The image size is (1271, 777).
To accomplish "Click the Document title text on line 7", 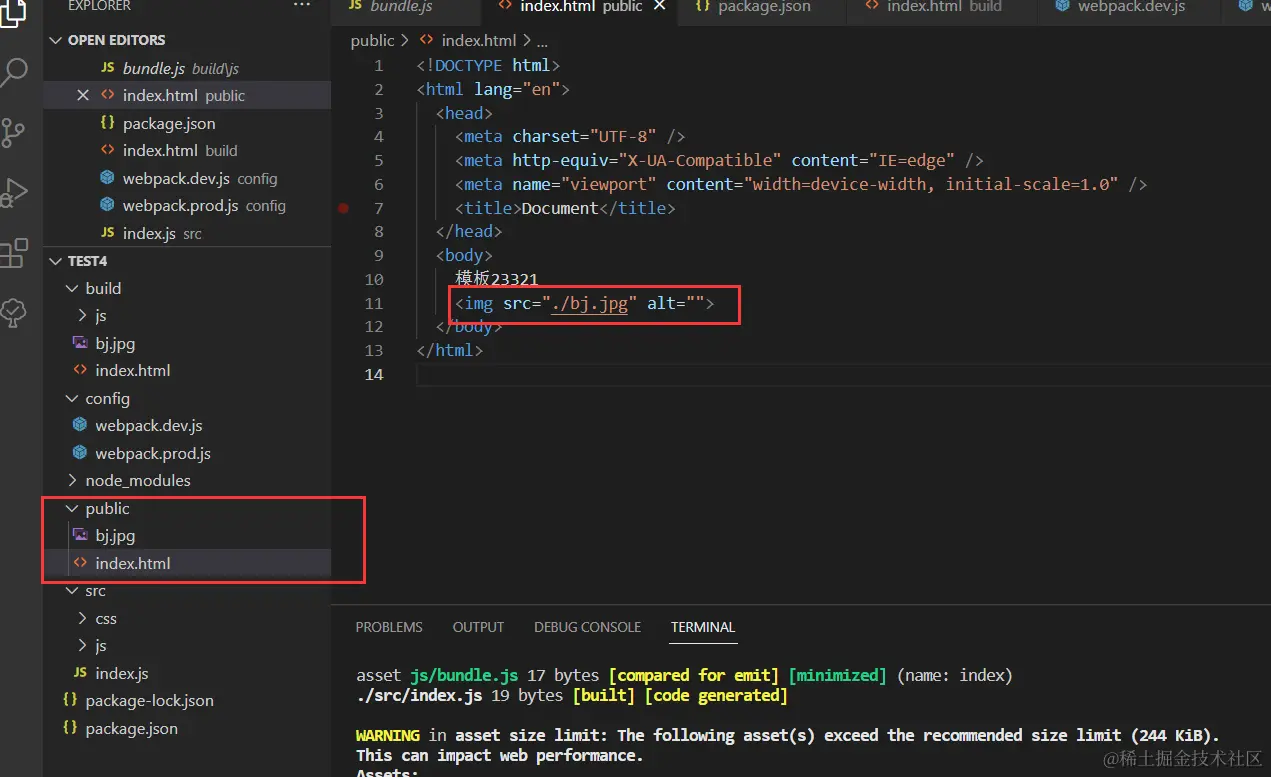I will coord(560,208).
